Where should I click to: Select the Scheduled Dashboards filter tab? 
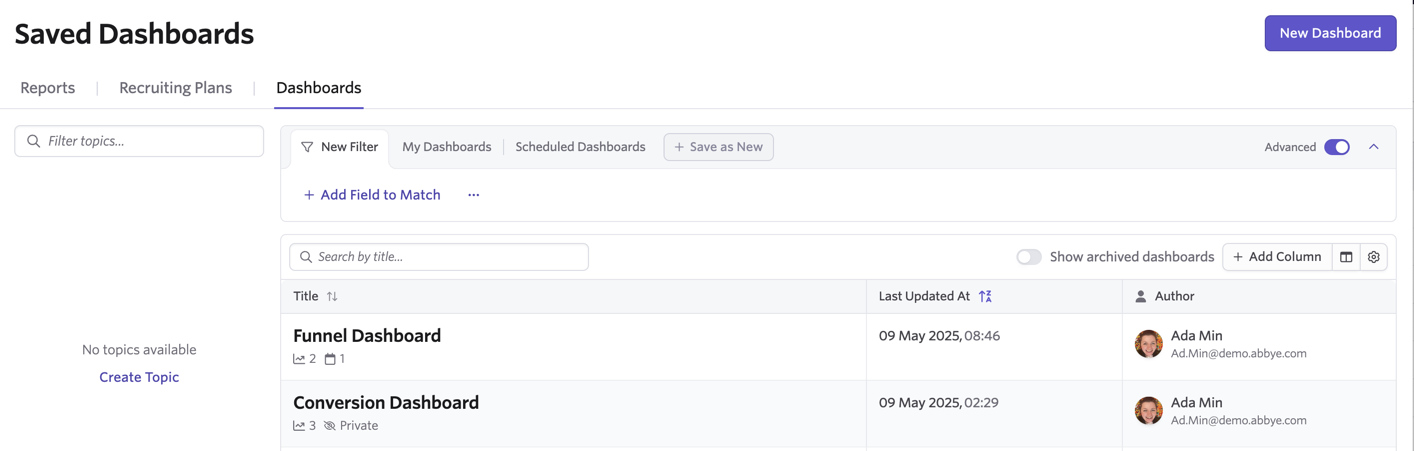(580, 147)
